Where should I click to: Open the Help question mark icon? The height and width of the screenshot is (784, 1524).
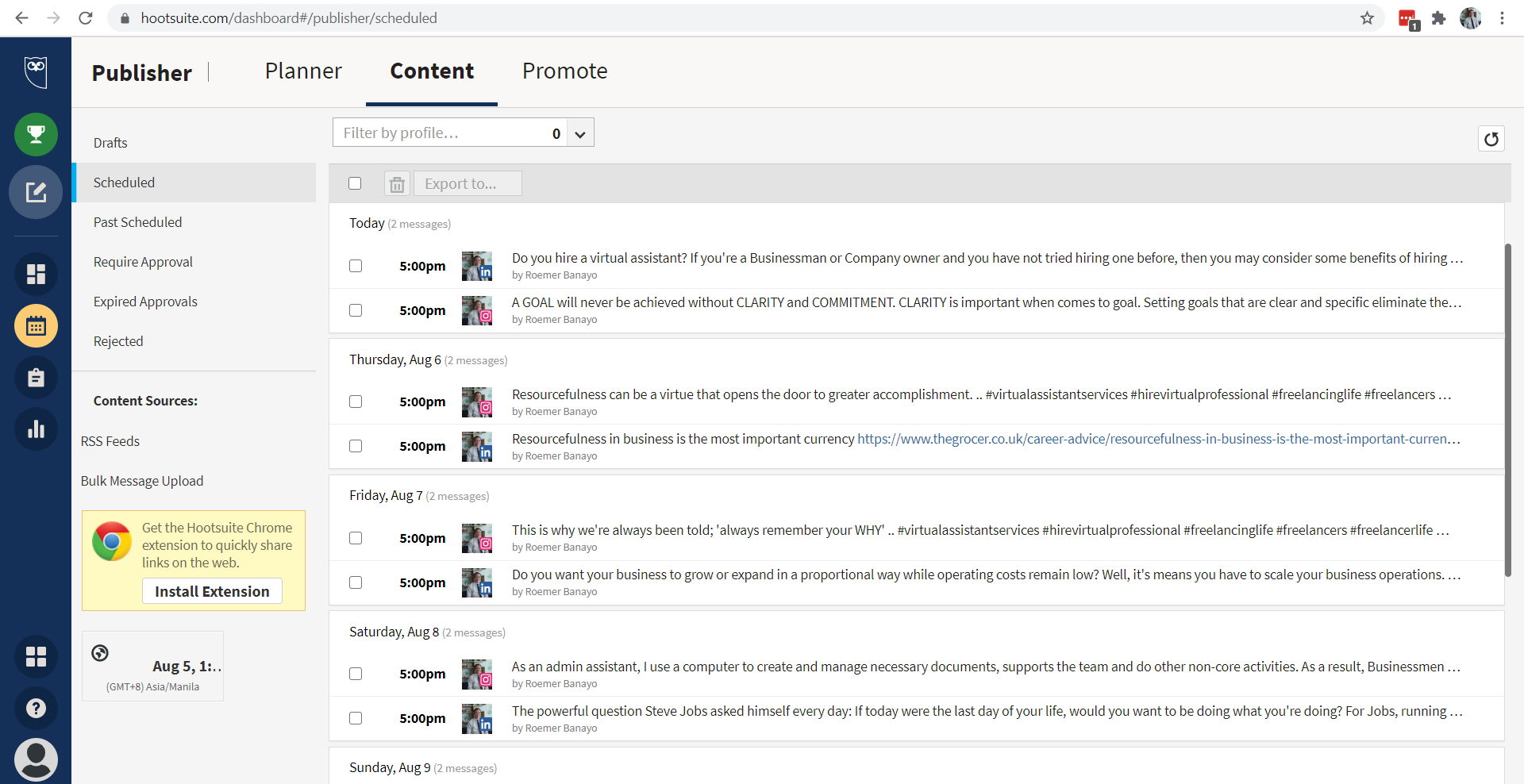tap(36, 708)
